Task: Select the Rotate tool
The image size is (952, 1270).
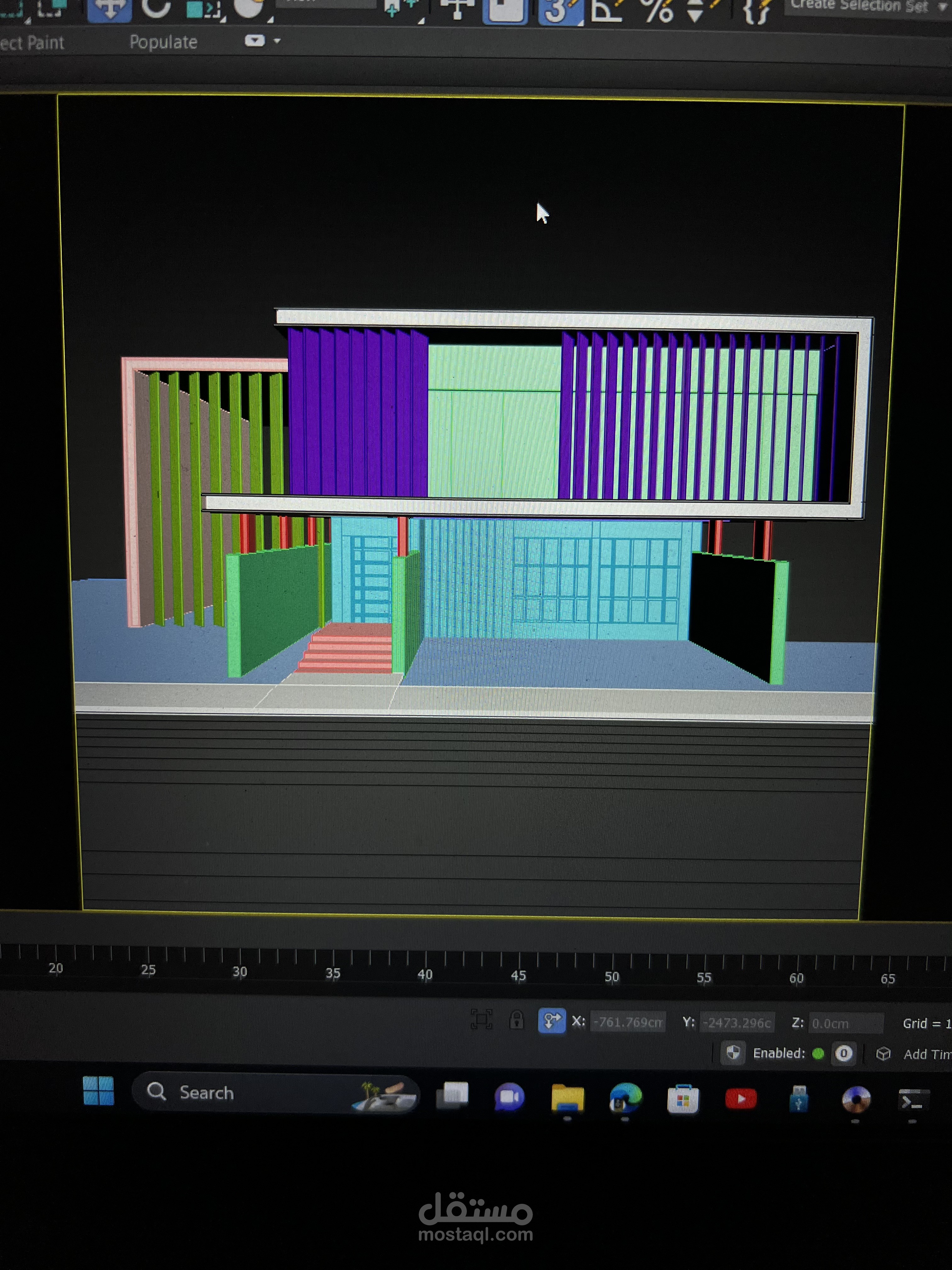Action: pos(156,8)
